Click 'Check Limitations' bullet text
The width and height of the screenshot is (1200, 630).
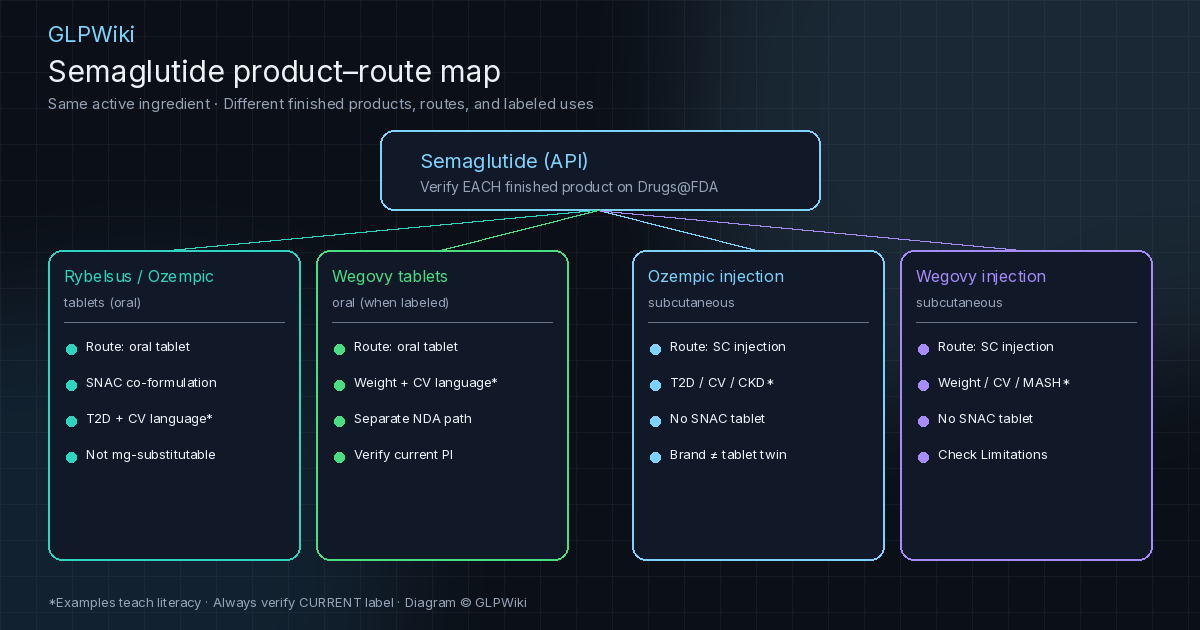point(993,455)
